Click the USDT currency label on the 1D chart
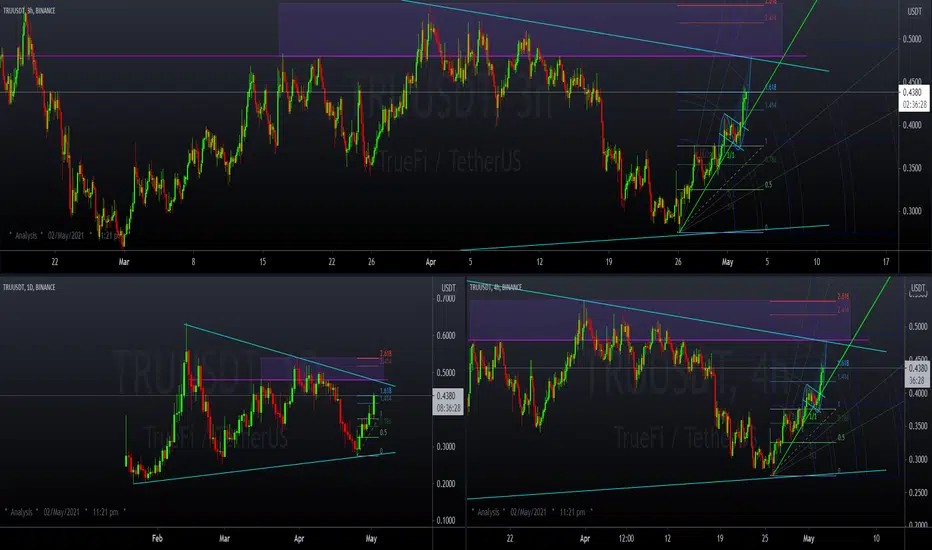Image resolution: width=932 pixels, height=550 pixels. coord(448,288)
